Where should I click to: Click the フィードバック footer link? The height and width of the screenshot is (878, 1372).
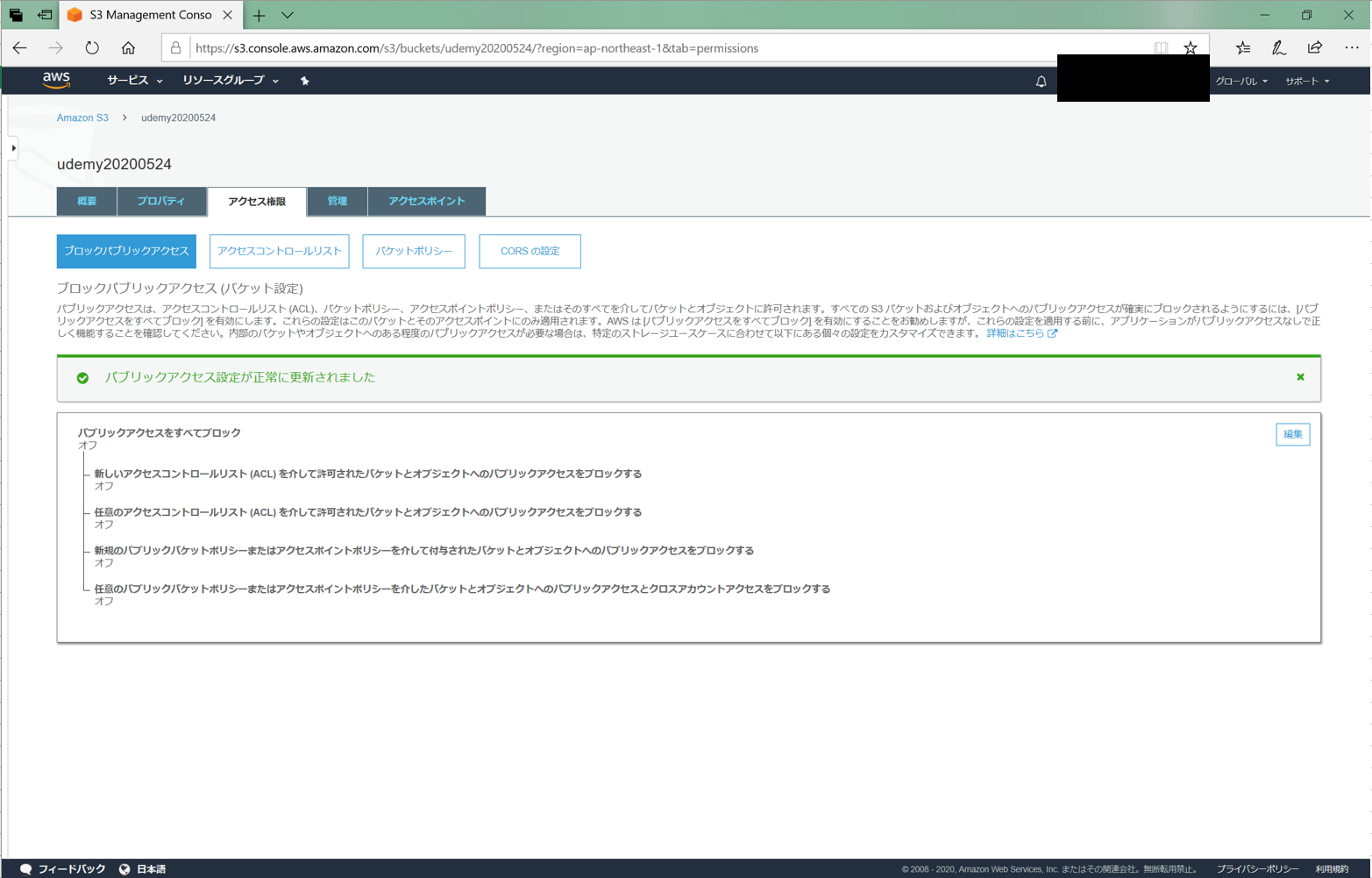pyautogui.click(x=72, y=869)
